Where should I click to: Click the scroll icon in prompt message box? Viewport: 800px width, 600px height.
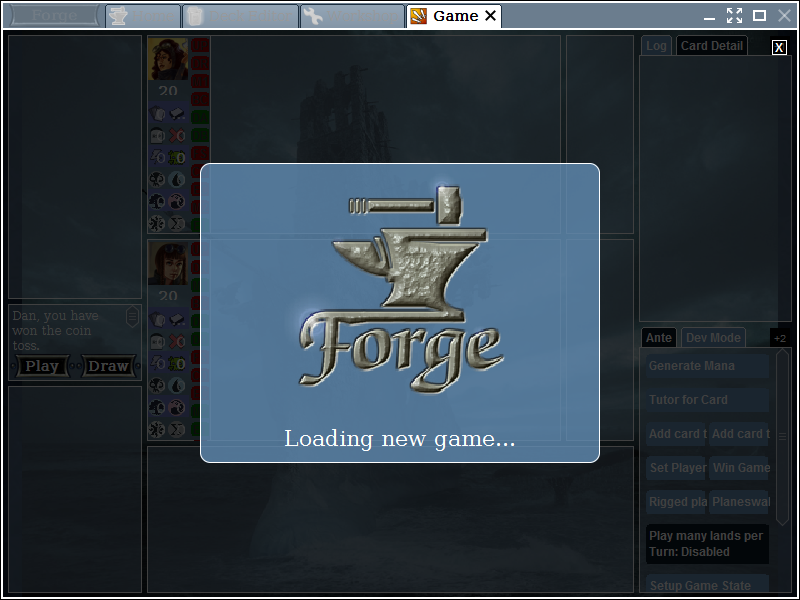[x=132, y=317]
